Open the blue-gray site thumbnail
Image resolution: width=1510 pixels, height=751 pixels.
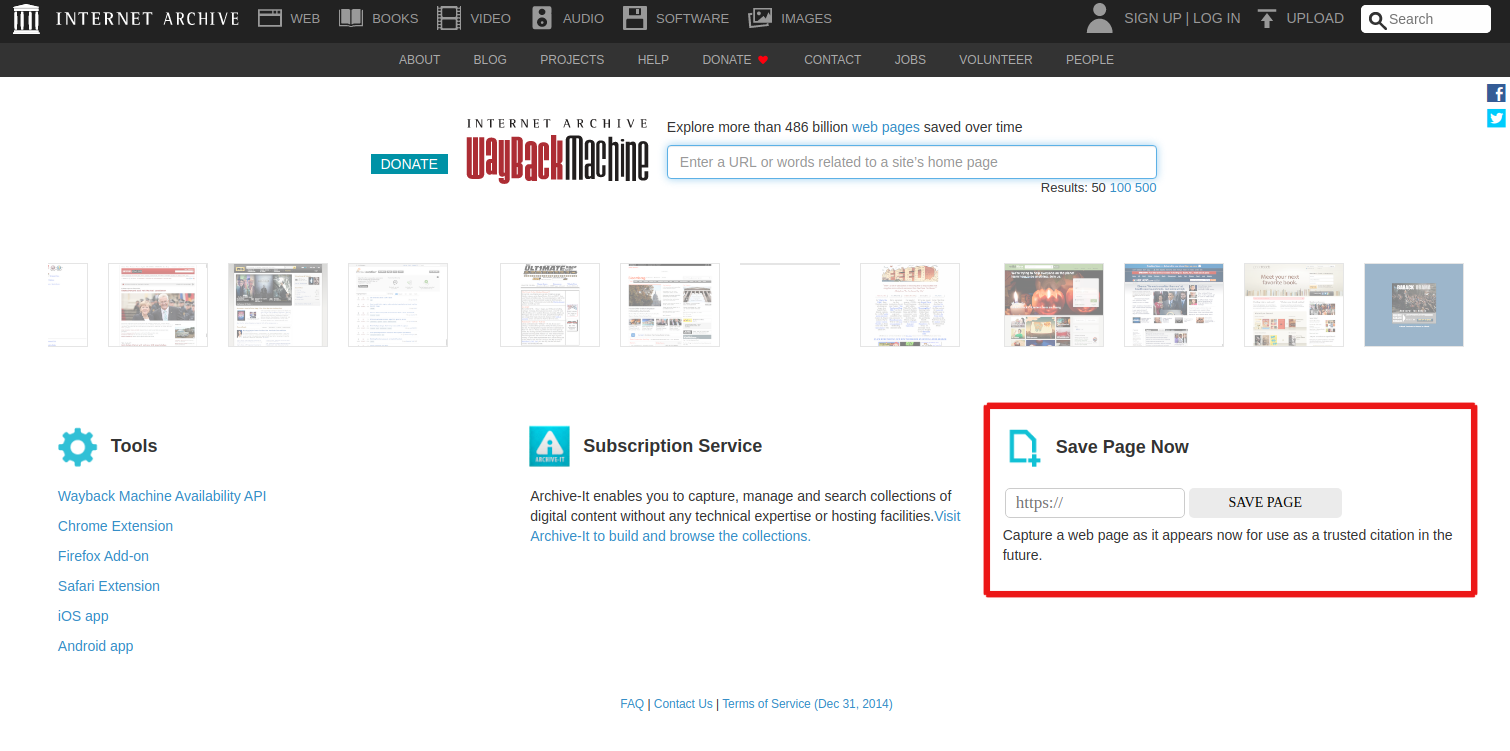tap(1414, 305)
